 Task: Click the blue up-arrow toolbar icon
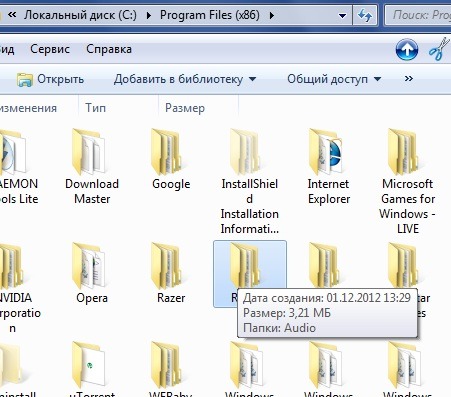pyautogui.click(x=407, y=50)
